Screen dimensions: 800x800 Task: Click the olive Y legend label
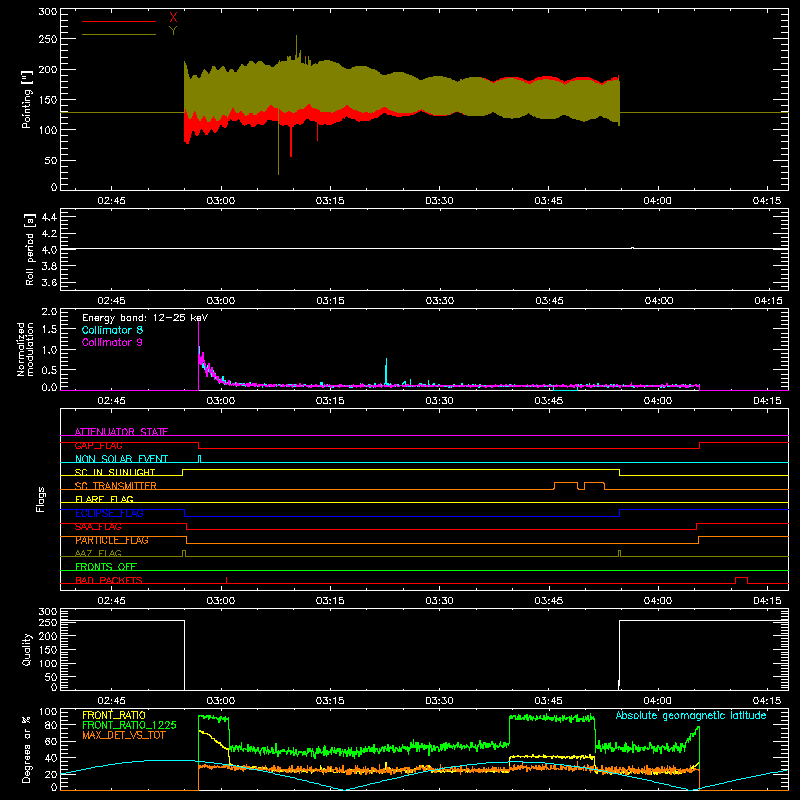coord(173,31)
